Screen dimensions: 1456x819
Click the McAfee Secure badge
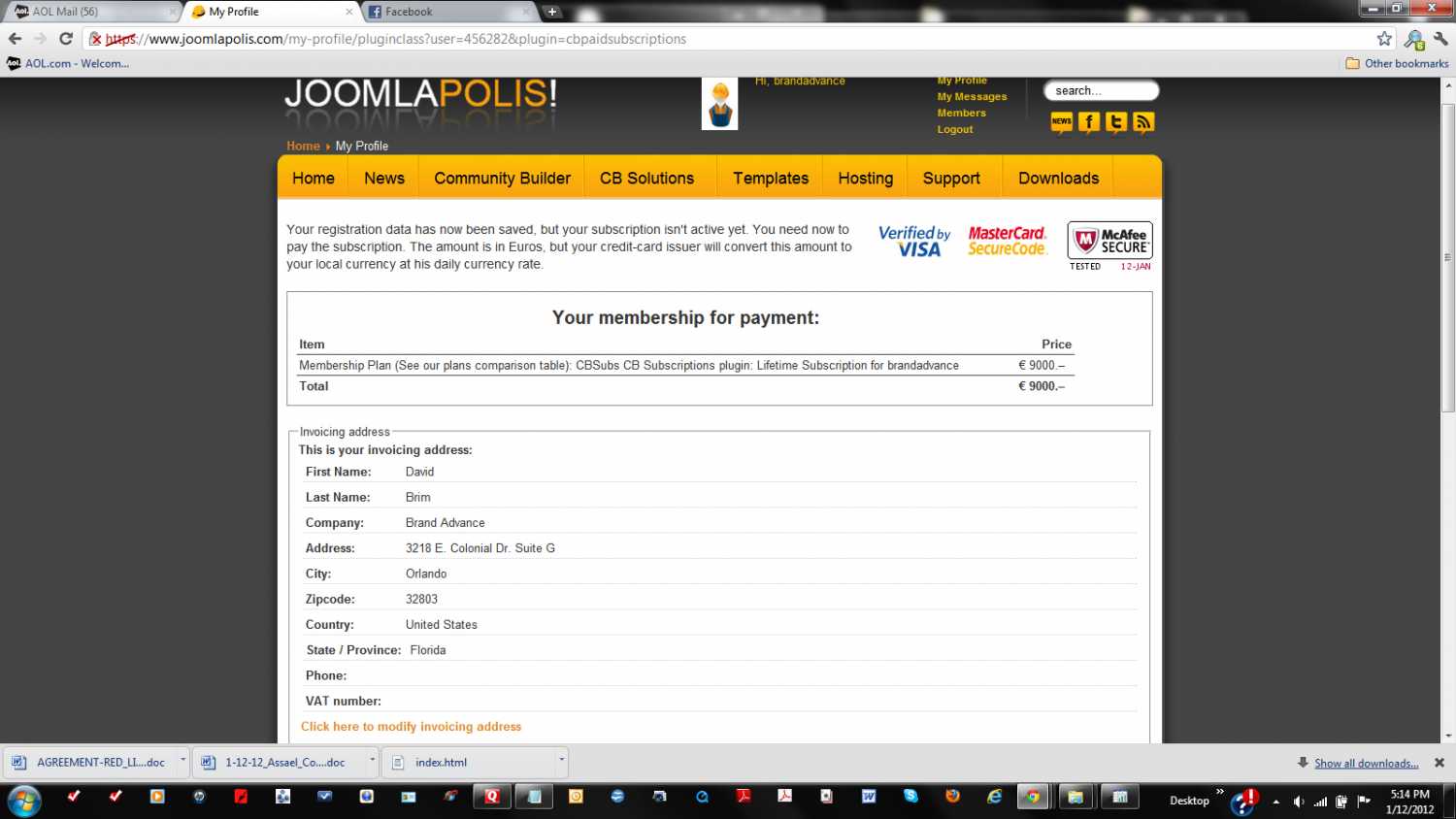click(x=1110, y=246)
